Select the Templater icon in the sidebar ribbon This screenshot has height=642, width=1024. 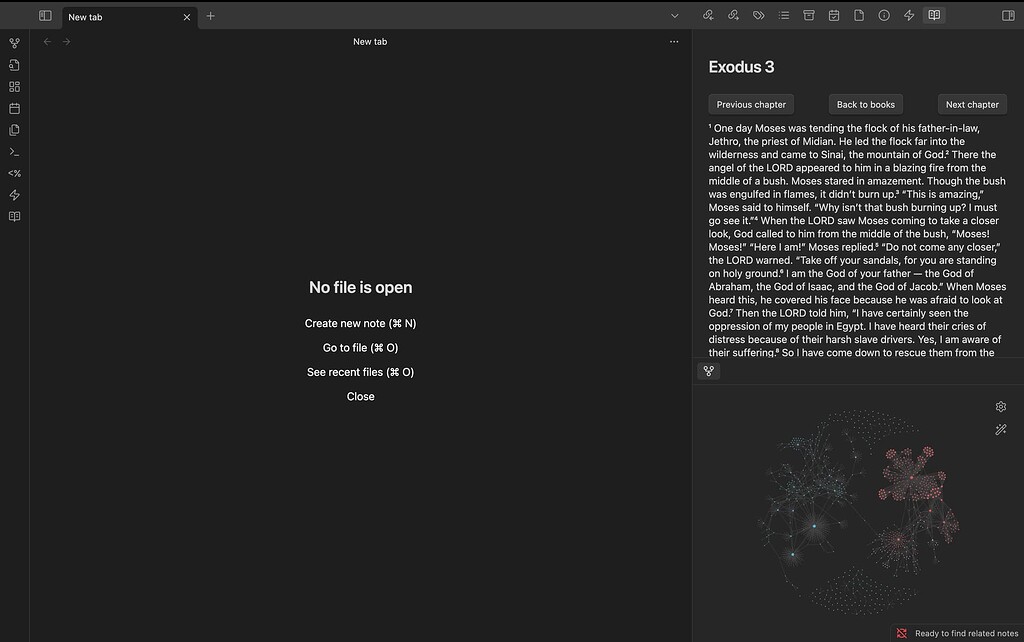click(14, 173)
